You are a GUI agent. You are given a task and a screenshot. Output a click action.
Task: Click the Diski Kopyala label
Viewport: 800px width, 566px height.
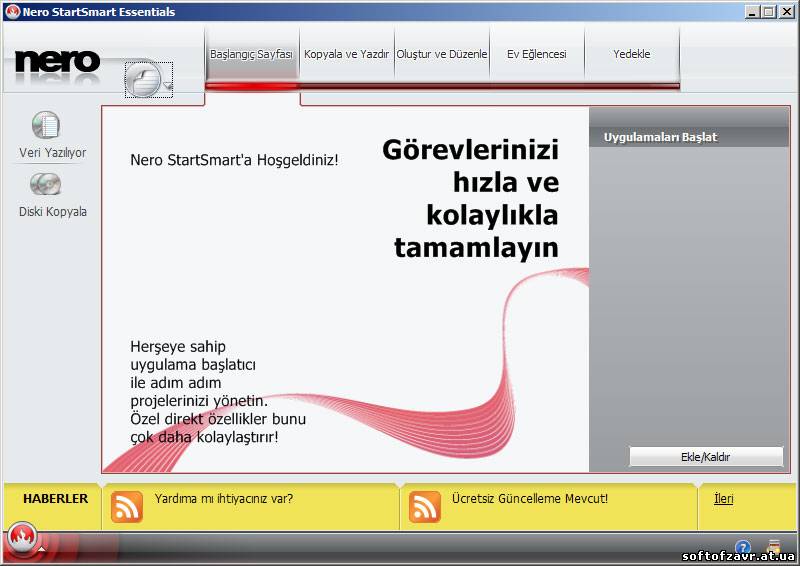(53, 212)
